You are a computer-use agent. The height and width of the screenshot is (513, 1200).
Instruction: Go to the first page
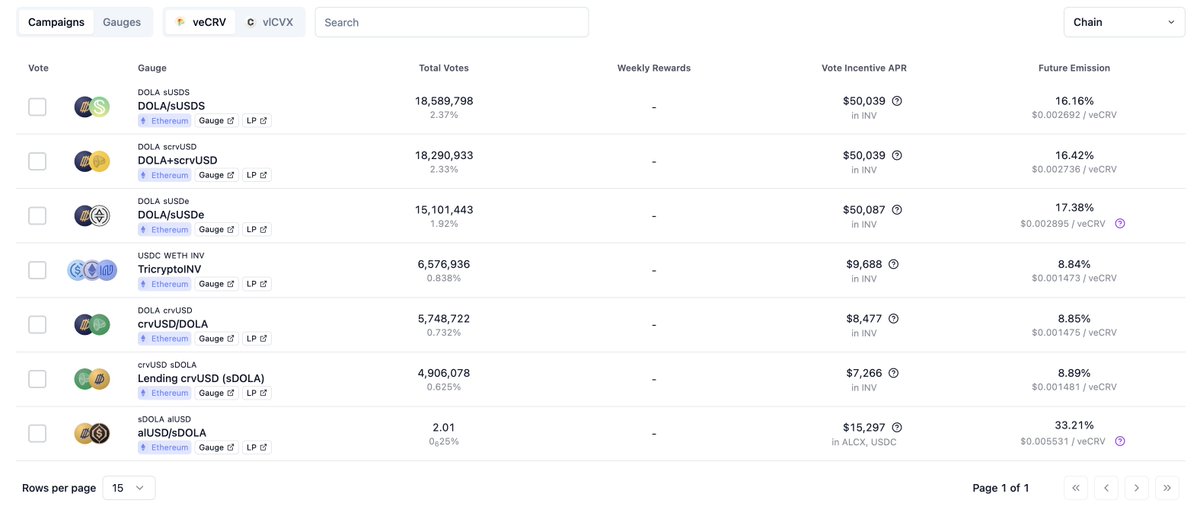1076,488
